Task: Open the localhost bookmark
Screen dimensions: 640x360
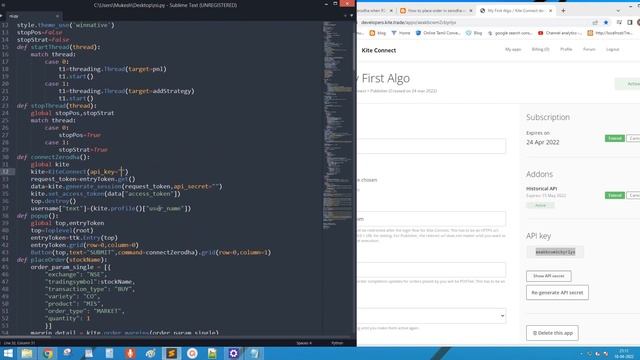Action: [x=609, y=33]
